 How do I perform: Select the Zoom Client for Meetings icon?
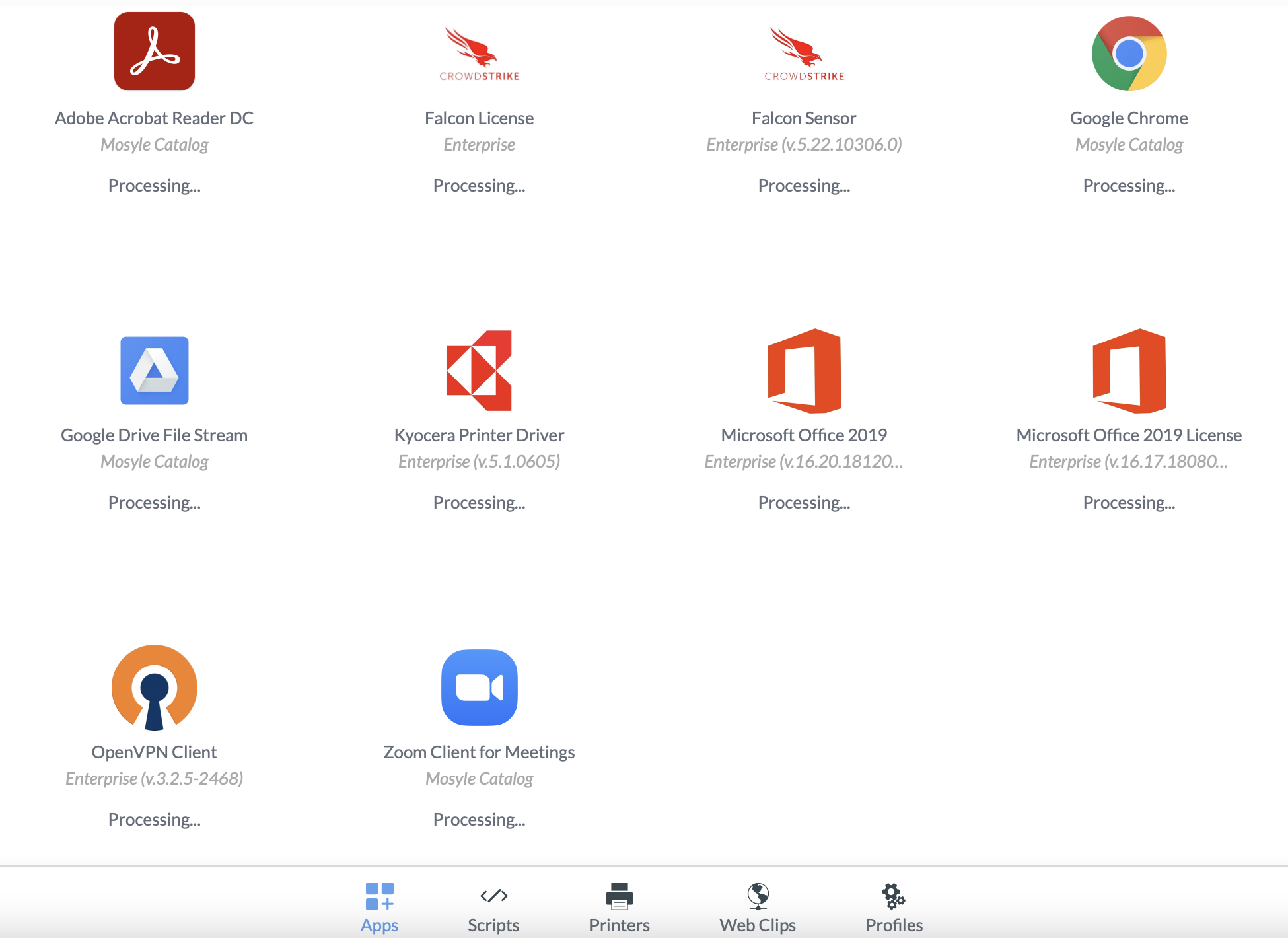[480, 688]
